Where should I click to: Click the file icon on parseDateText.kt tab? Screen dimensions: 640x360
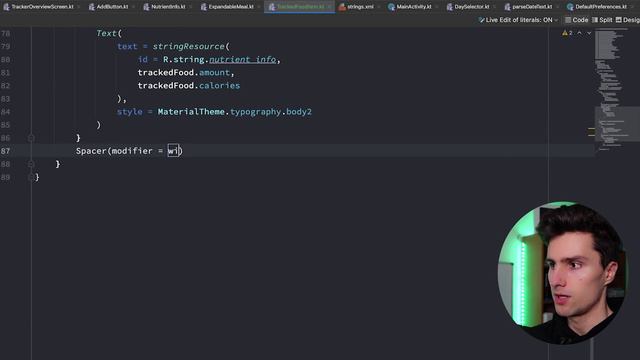point(507,7)
